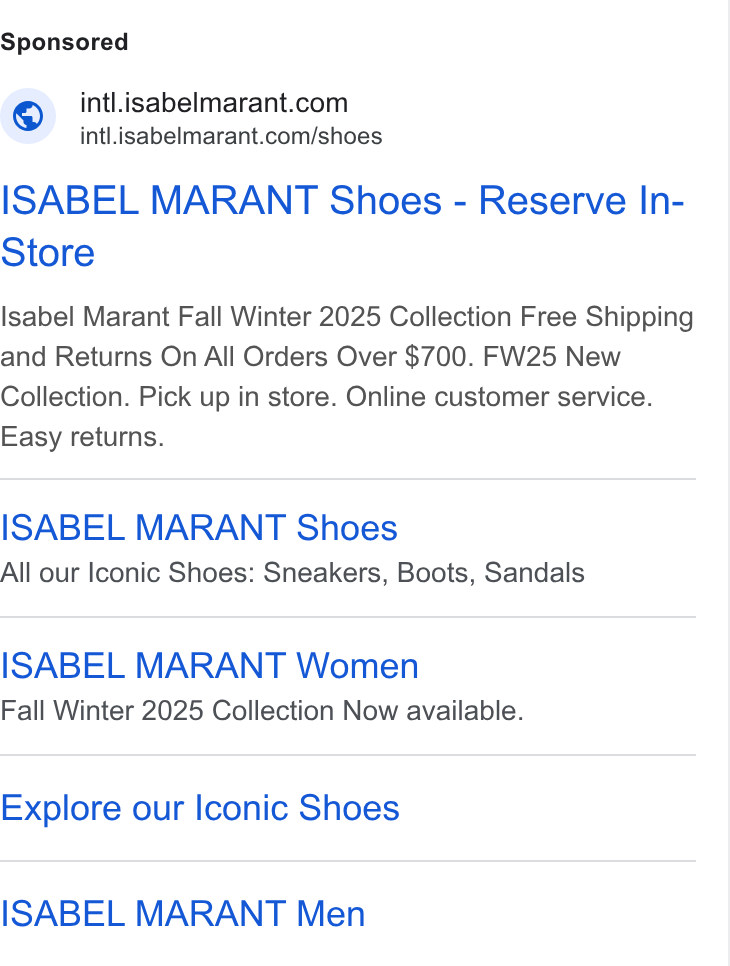Open the intl.isabelmarant.com site name
Screen dimensions: 730x966
click(214, 103)
